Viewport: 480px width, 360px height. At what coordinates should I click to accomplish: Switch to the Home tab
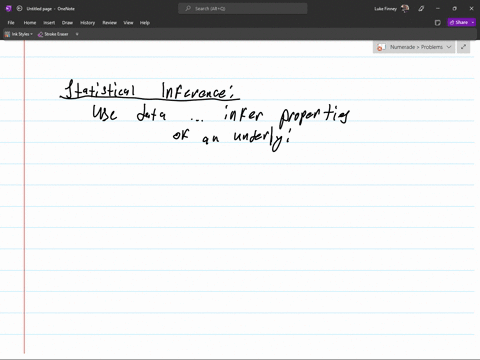30,23
